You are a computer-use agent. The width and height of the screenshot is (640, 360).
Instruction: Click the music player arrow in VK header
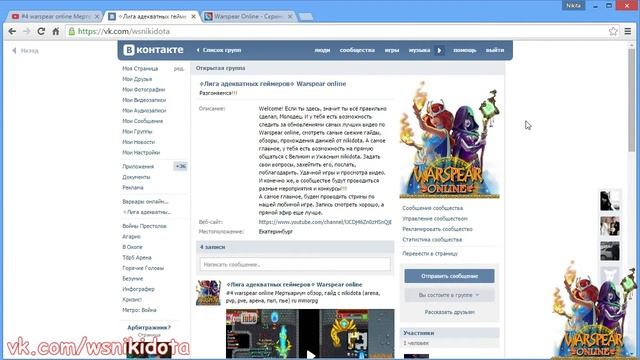[440, 50]
